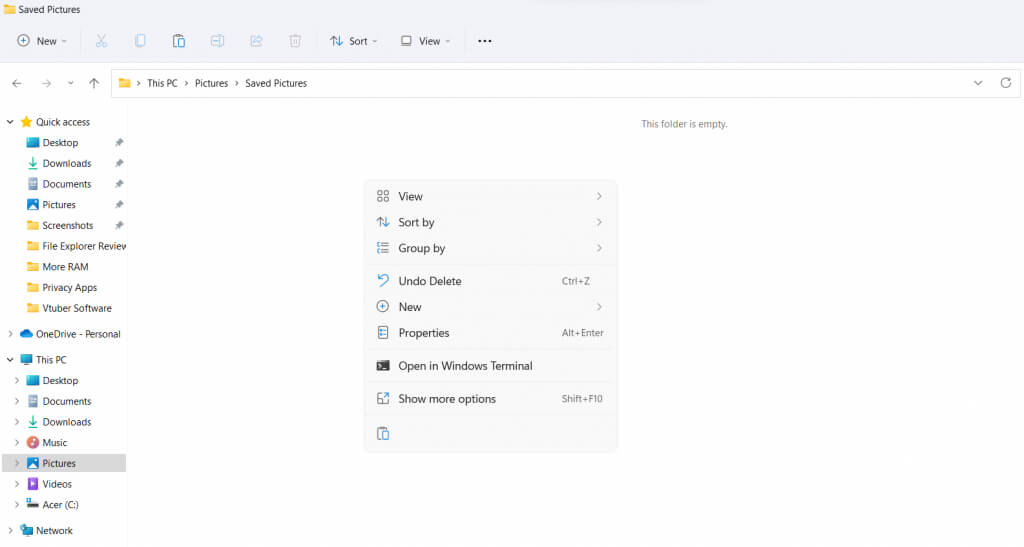Image resolution: width=1024 pixels, height=547 pixels.
Task: Open the New dropdown in toolbar
Action: pos(42,41)
